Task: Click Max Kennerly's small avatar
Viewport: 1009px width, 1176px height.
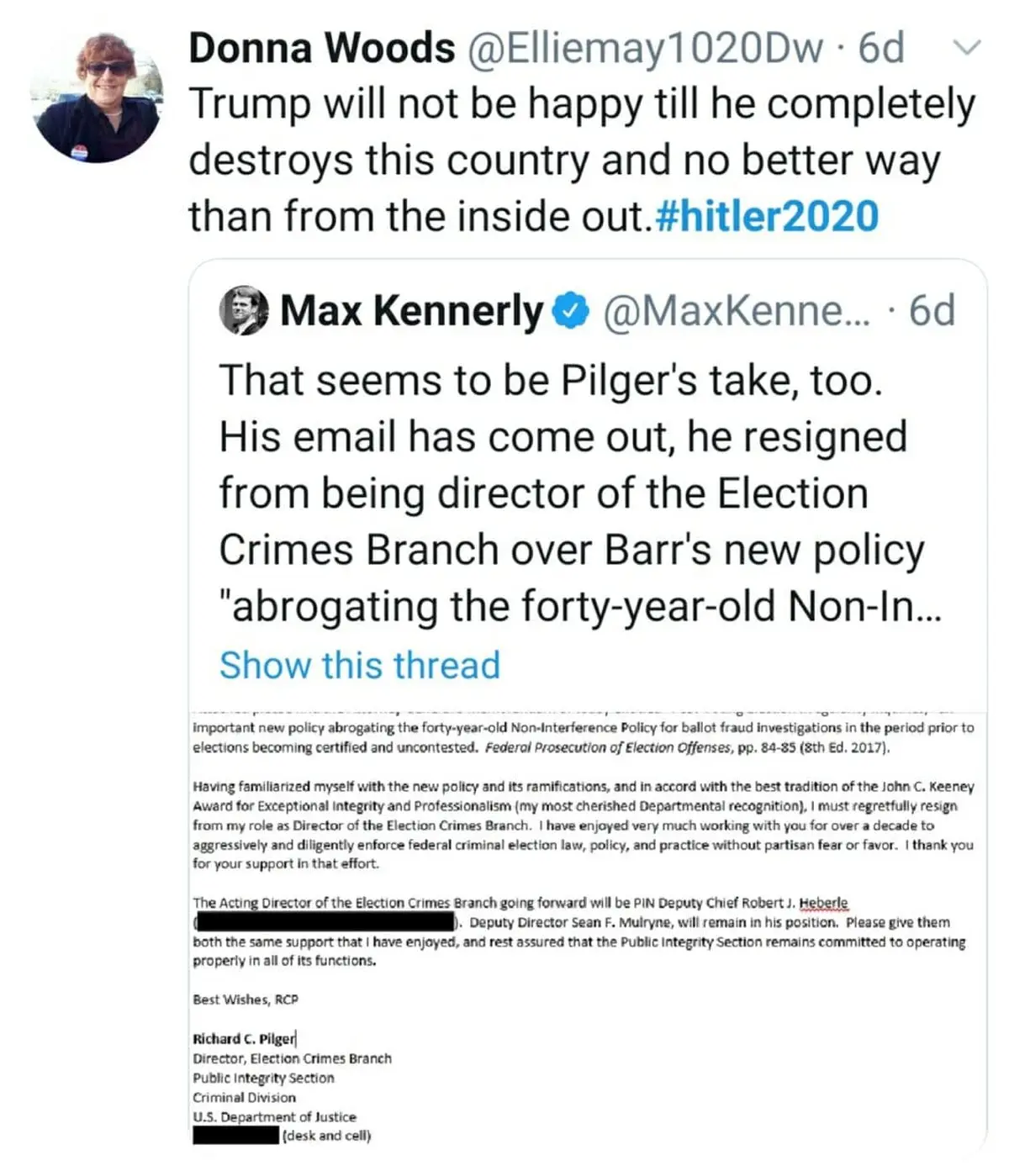Action: tap(244, 310)
